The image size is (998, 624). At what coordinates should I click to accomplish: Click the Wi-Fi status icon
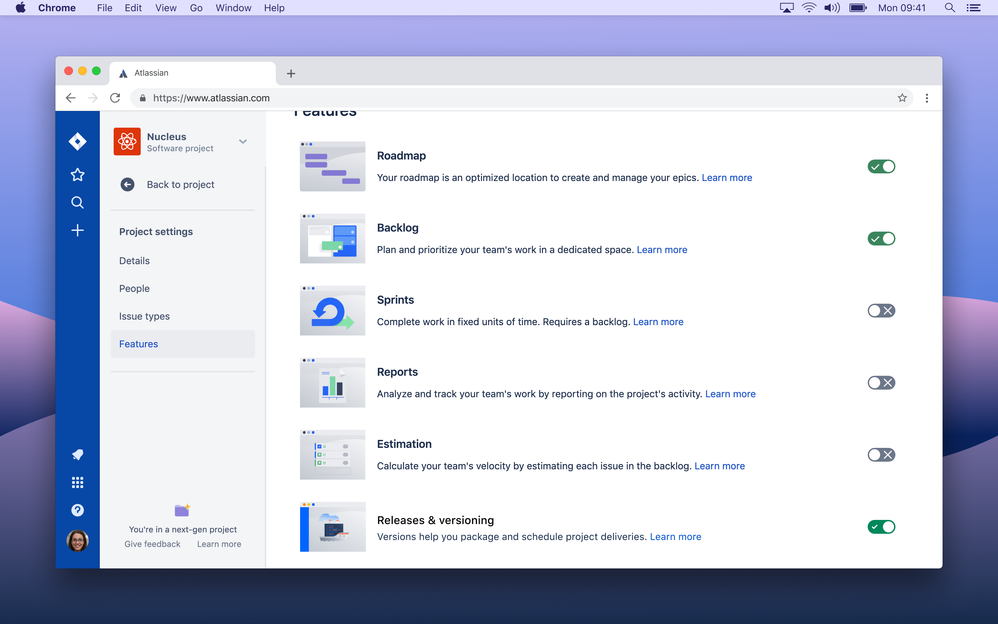(809, 8)
